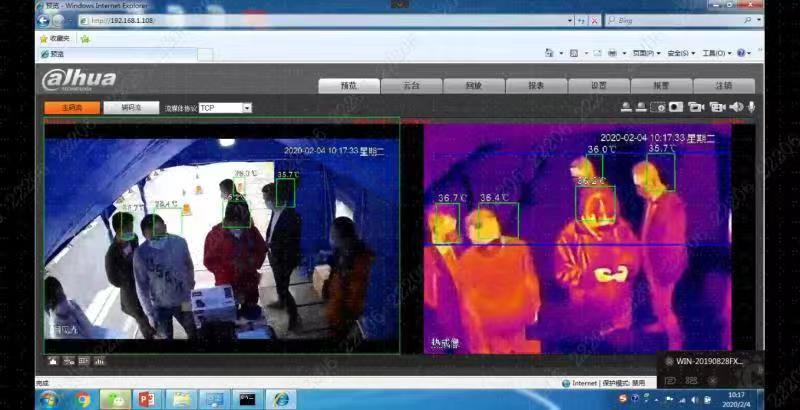The height and width of the screenshot is (410, 800).
Task: Open the 设置 settings tab
Action: click(598, 86)
